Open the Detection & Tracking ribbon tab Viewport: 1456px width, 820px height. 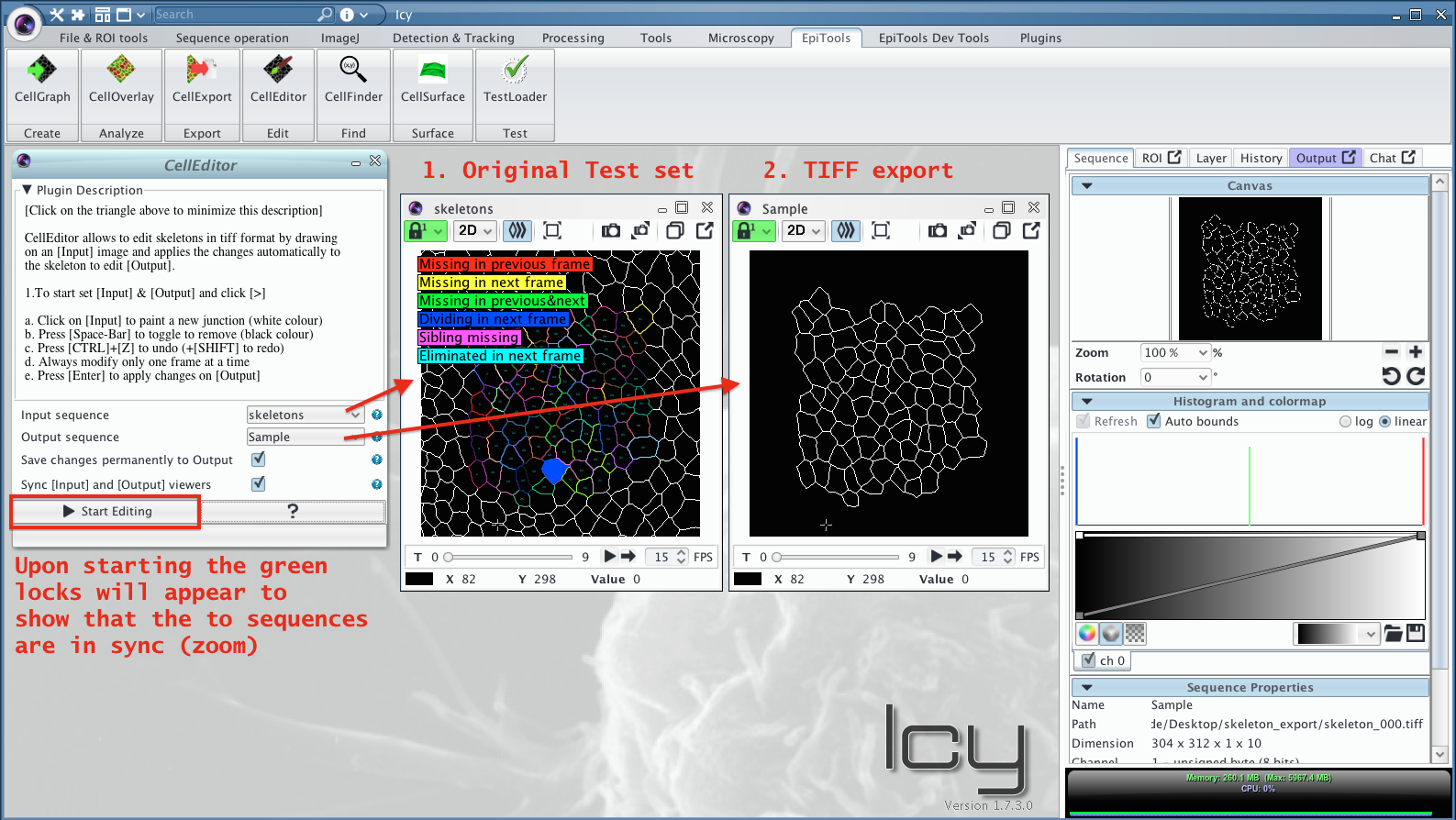tap(453, 38)
